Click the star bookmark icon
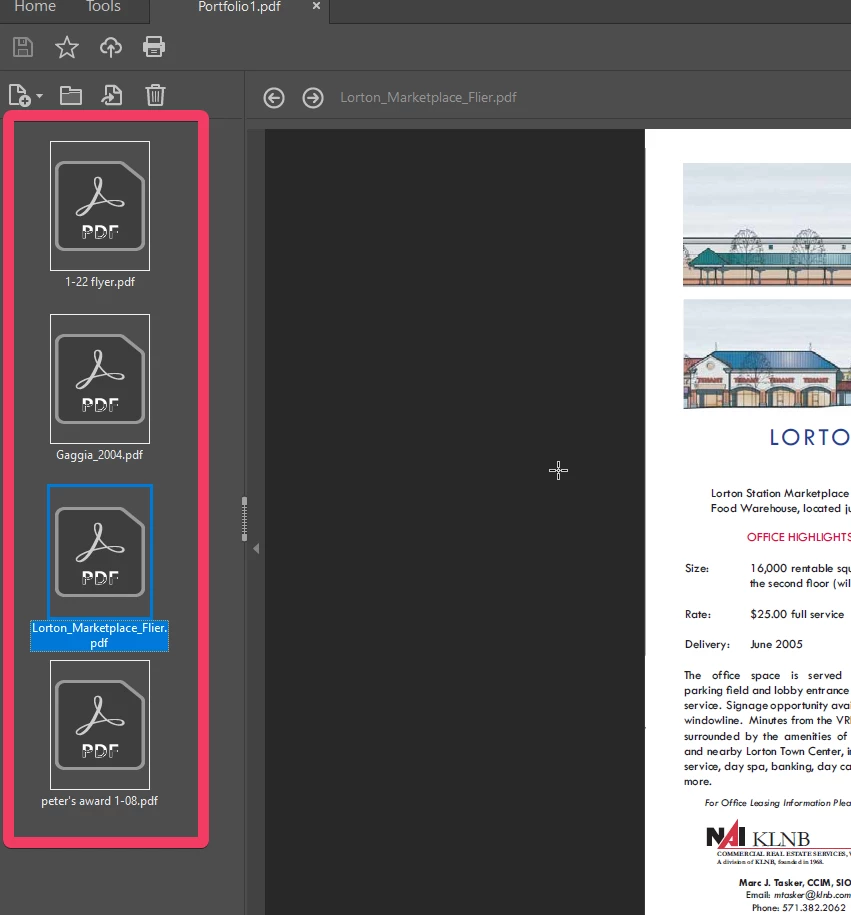The height and width of the screenshot is (915, 851). 67,47
